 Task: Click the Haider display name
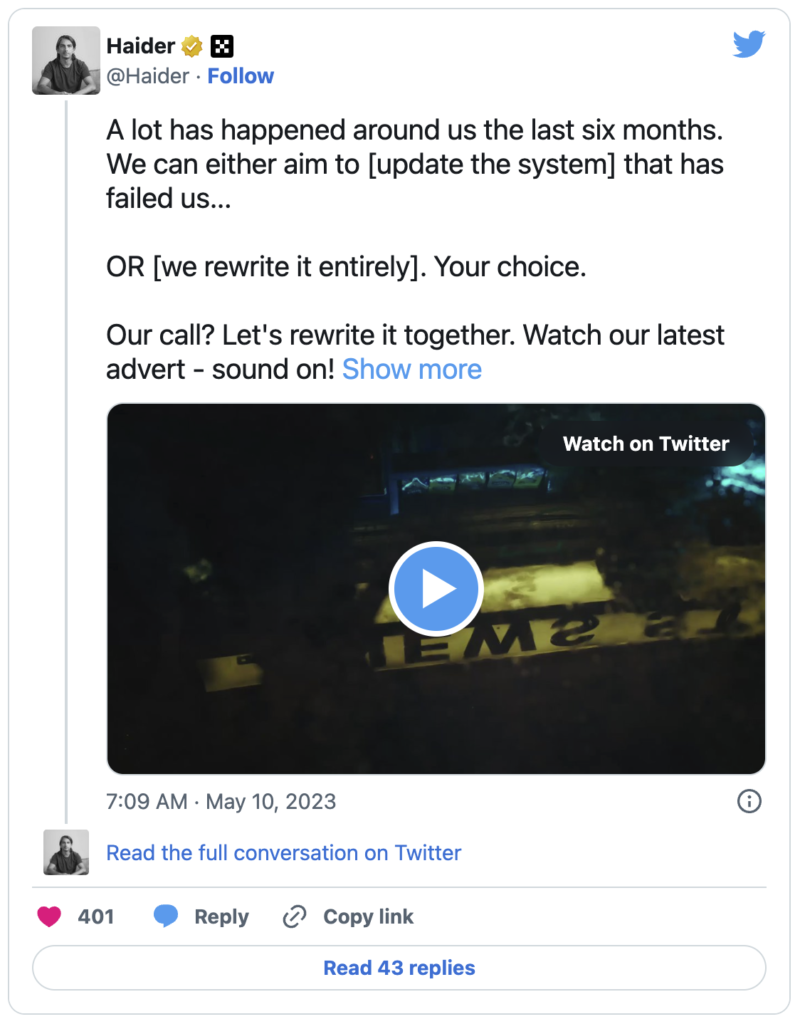pyautogui.click(x=140, y=46)
